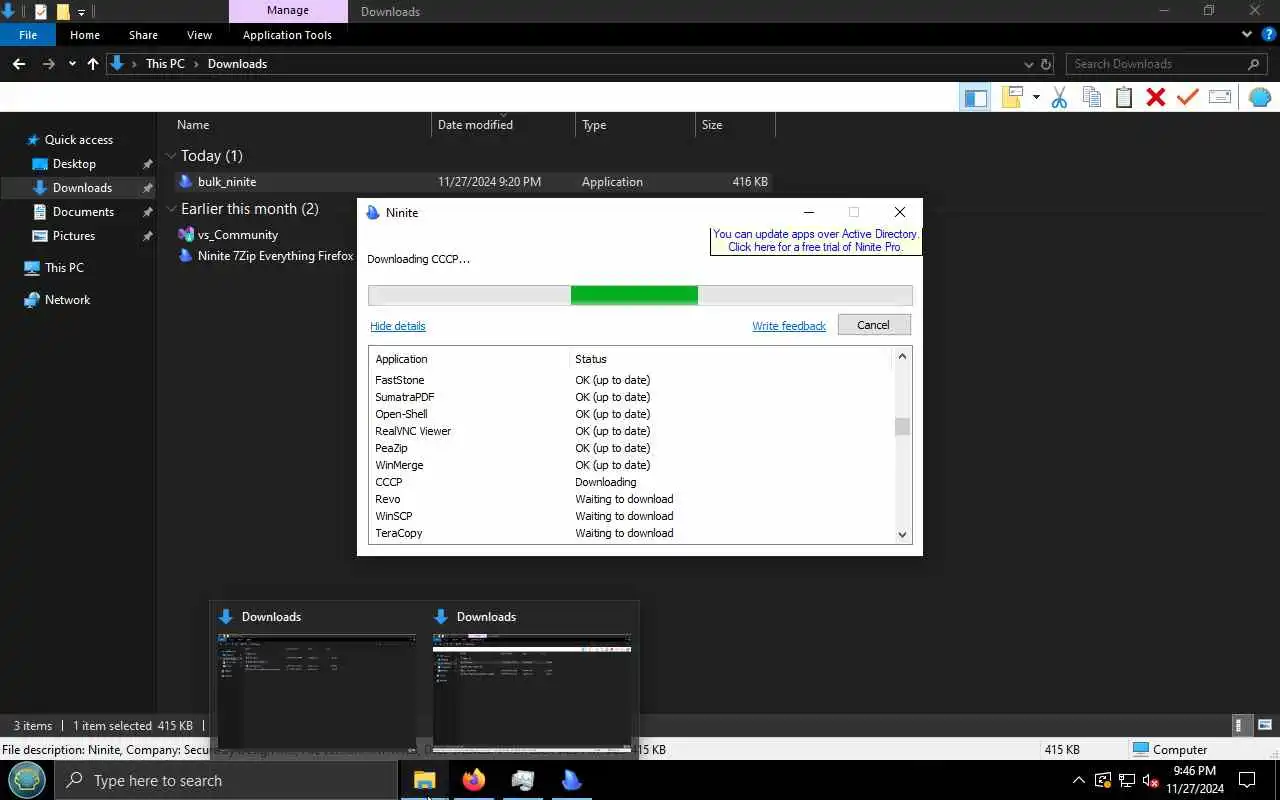Go up one folder level
1280x800 pixels.
coord(93,64)
